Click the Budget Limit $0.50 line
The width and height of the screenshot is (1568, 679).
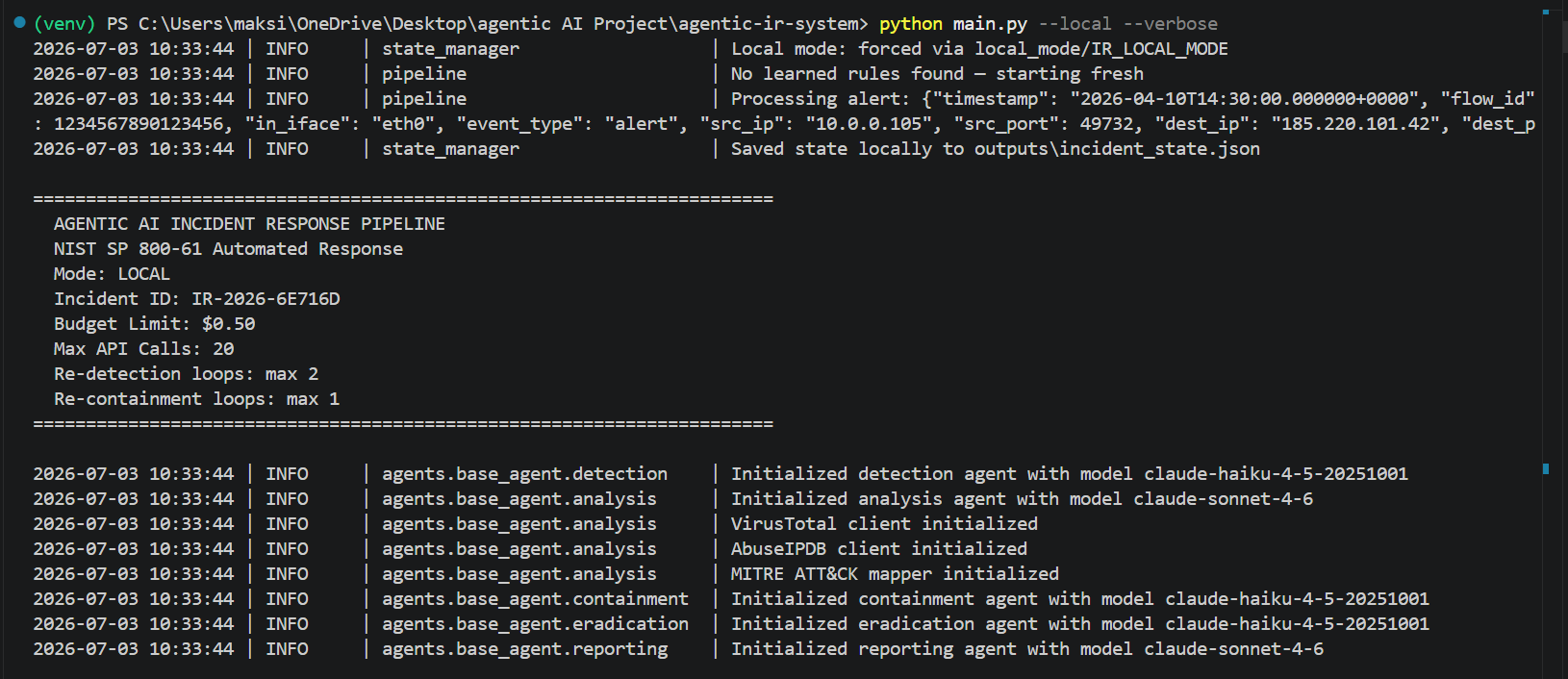coord(155,324)
